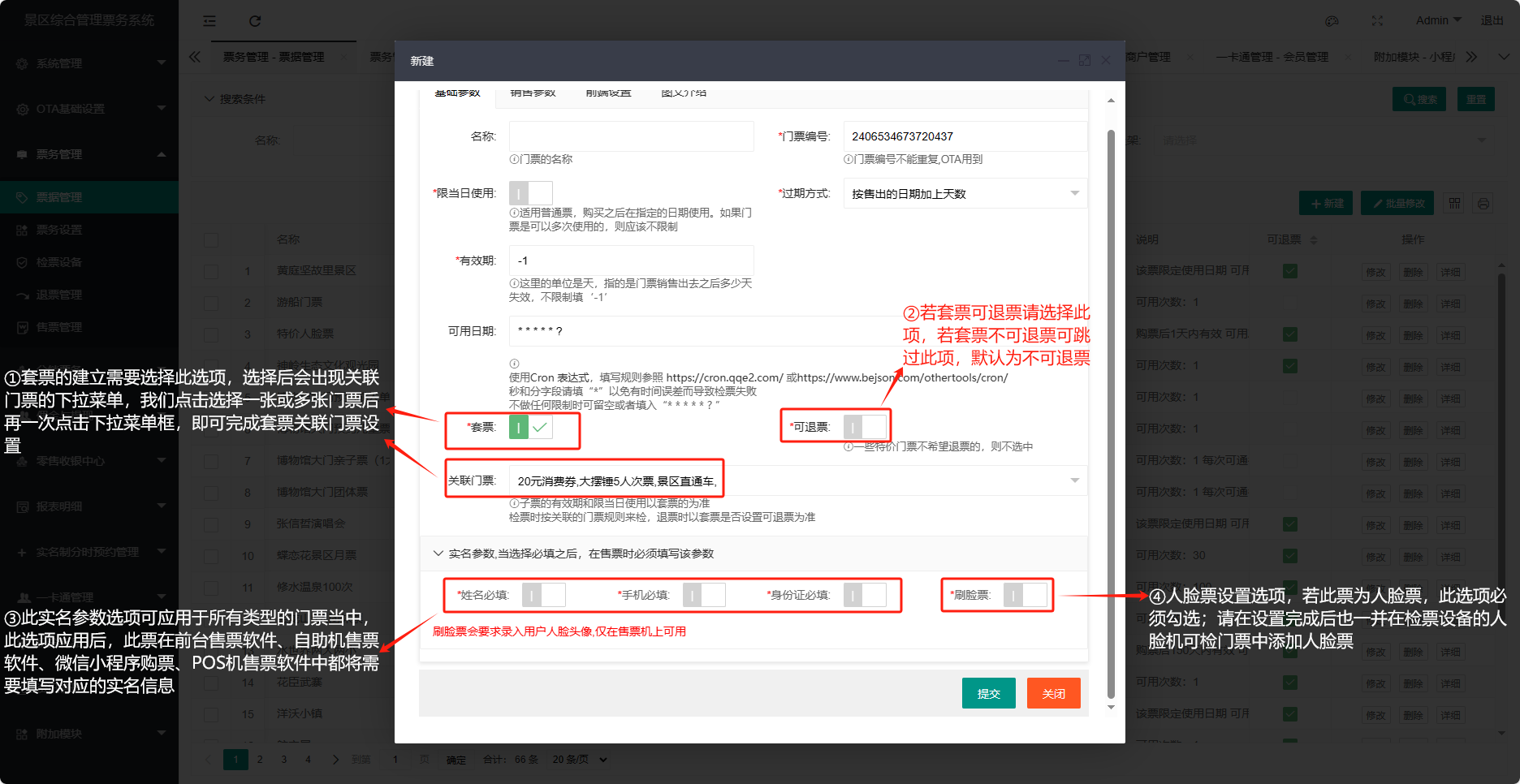The height and width of the screenshot is (784, 1520).
Task: Click the refresh icon in top bar
Action: click(255, 21)
